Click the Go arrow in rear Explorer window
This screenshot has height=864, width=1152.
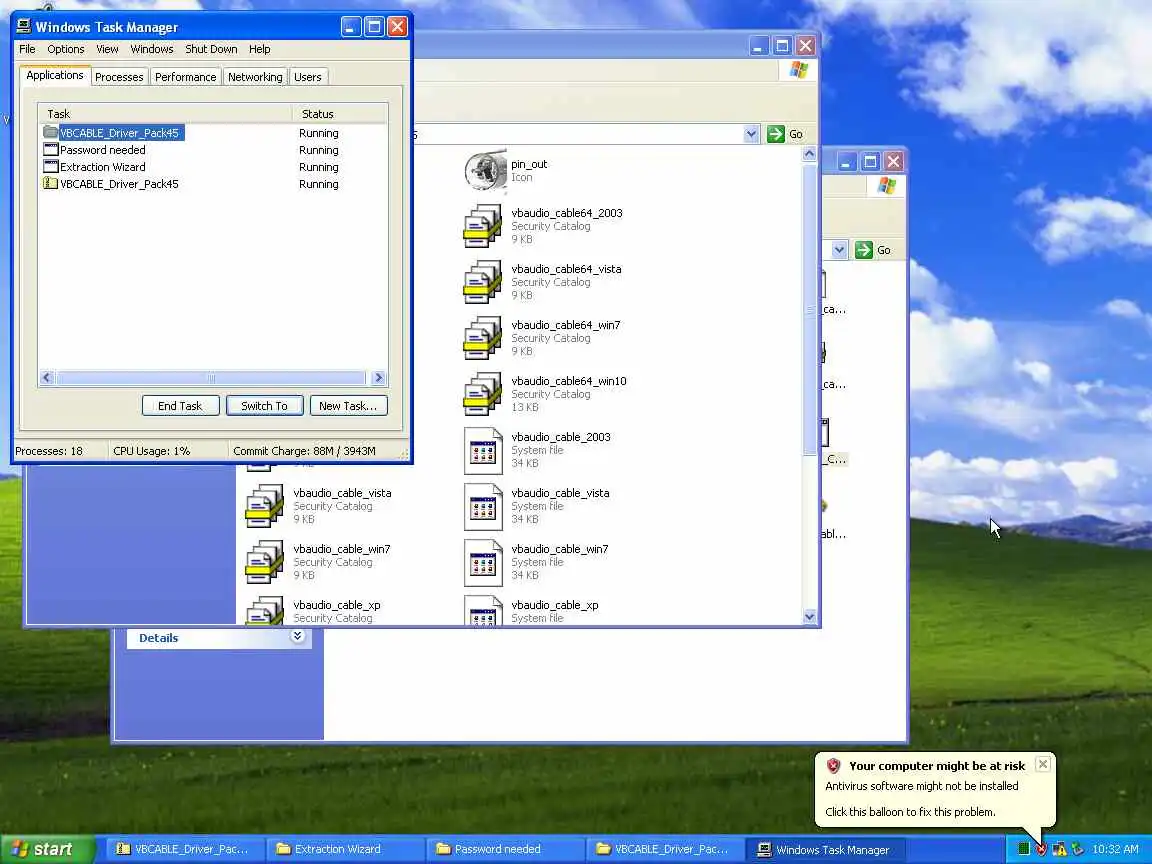(x=864, y=250)
